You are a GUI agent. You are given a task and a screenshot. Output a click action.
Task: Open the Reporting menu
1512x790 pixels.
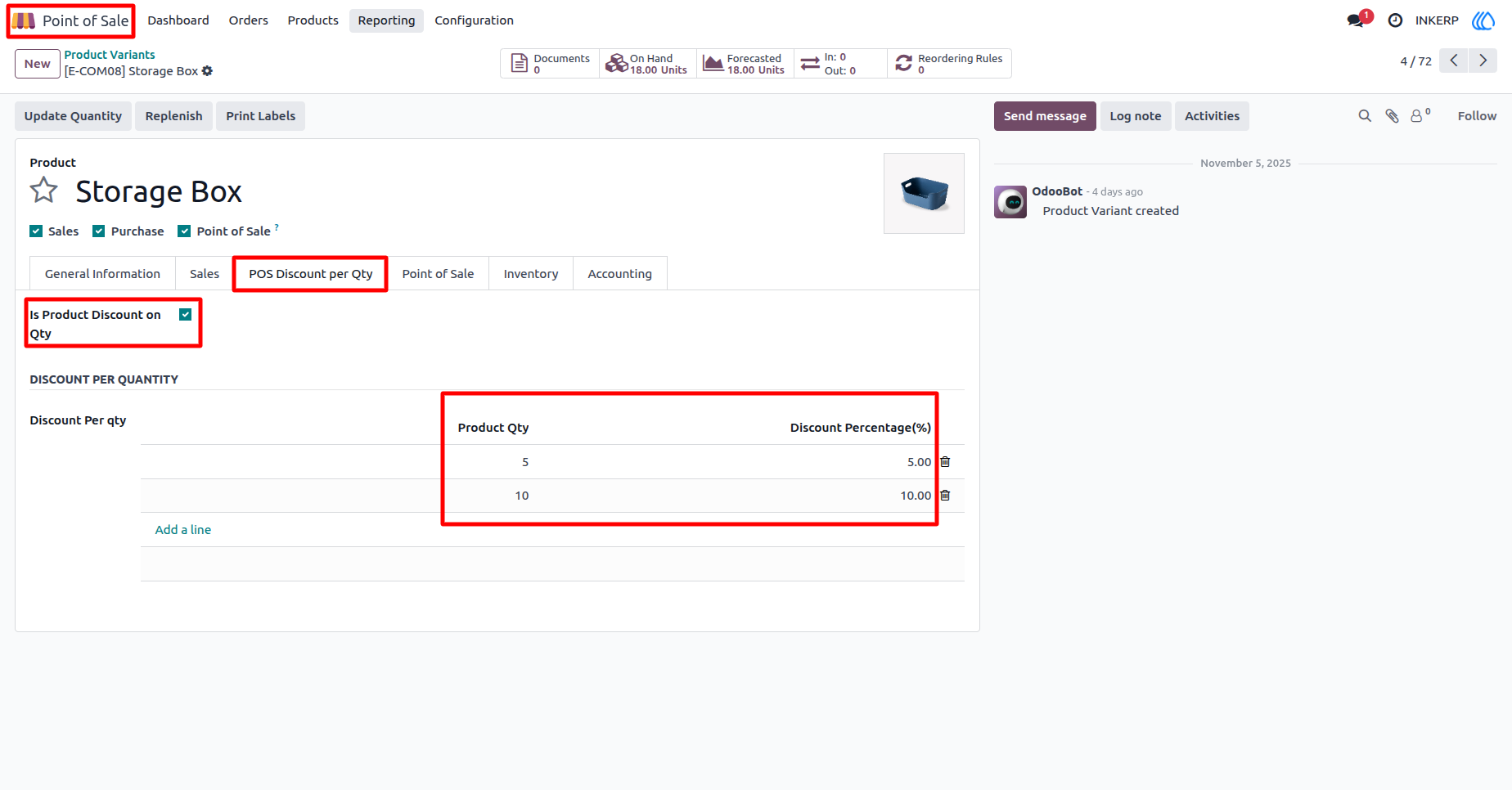click(x=386, y=20)
